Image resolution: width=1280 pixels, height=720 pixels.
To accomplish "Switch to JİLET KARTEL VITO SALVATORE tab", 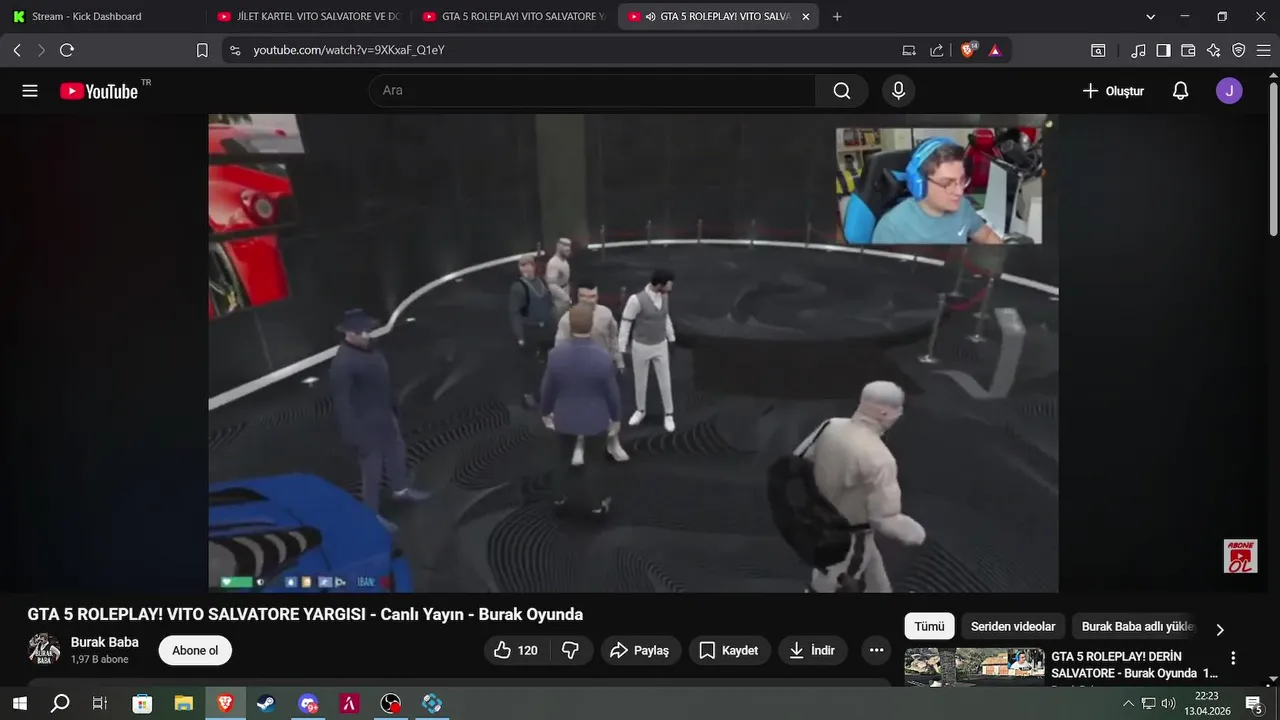I will (308, 17).
